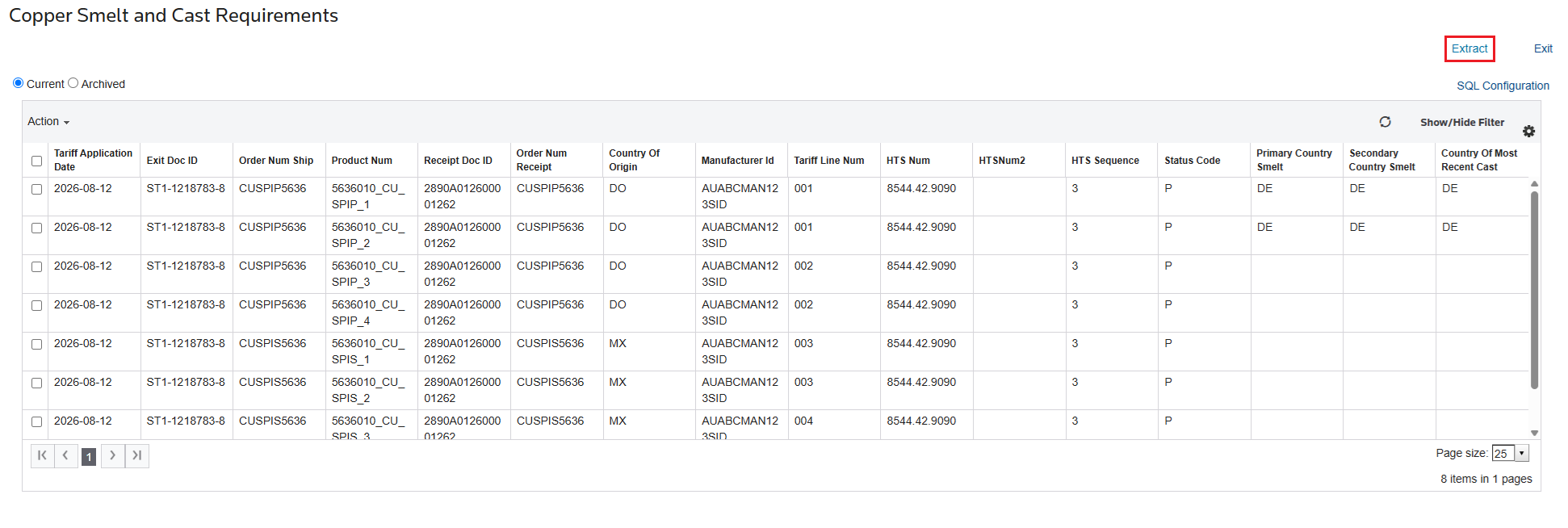Click the Page size input showing 25
Screen dimensions: 1568x528
pos(1503,453)
